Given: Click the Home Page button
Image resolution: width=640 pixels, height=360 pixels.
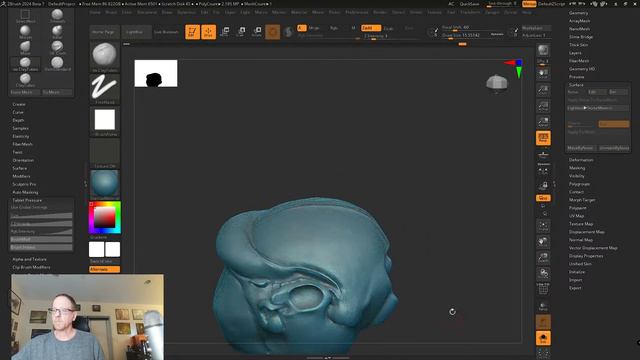Looking at the screenshot, I should (x=103, y=32).
